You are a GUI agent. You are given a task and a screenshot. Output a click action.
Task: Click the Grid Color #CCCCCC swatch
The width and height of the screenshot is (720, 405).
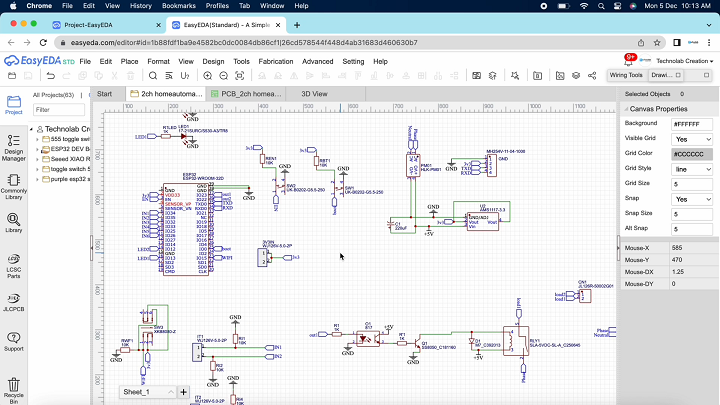pyautogui.click(x=692, y=154)
